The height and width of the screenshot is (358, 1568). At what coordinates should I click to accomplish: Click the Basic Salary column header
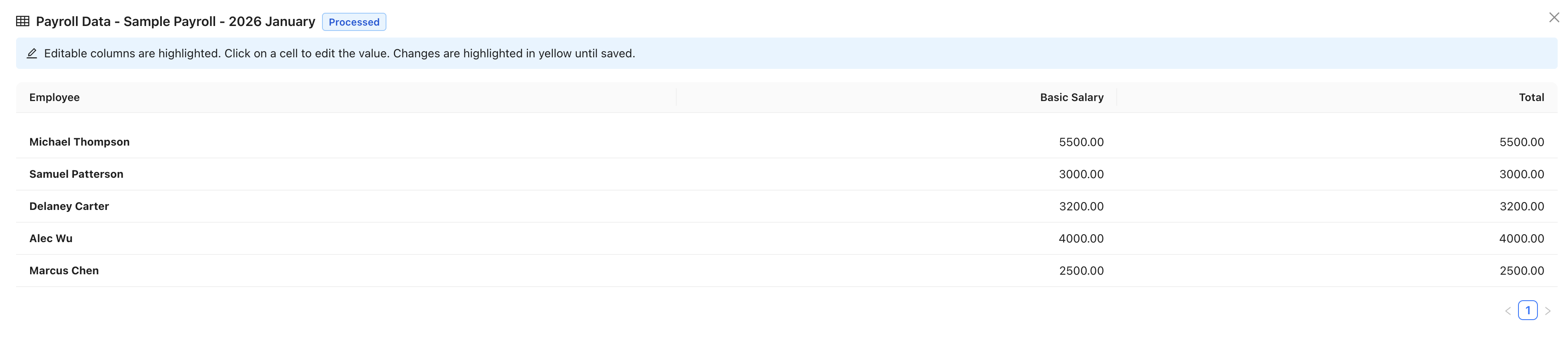pos(1071,97)
